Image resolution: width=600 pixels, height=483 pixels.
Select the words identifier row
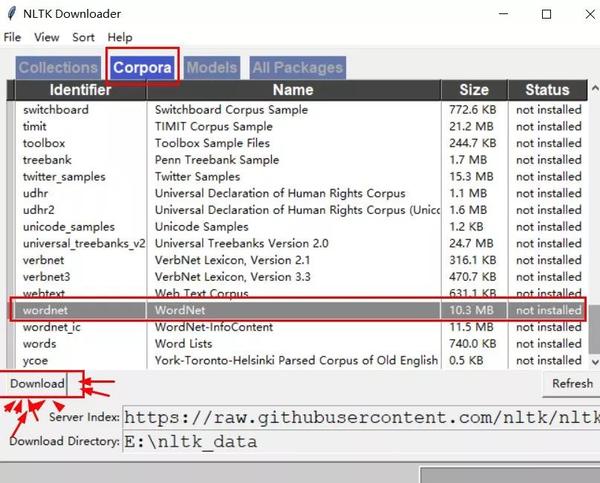(39, 344)
